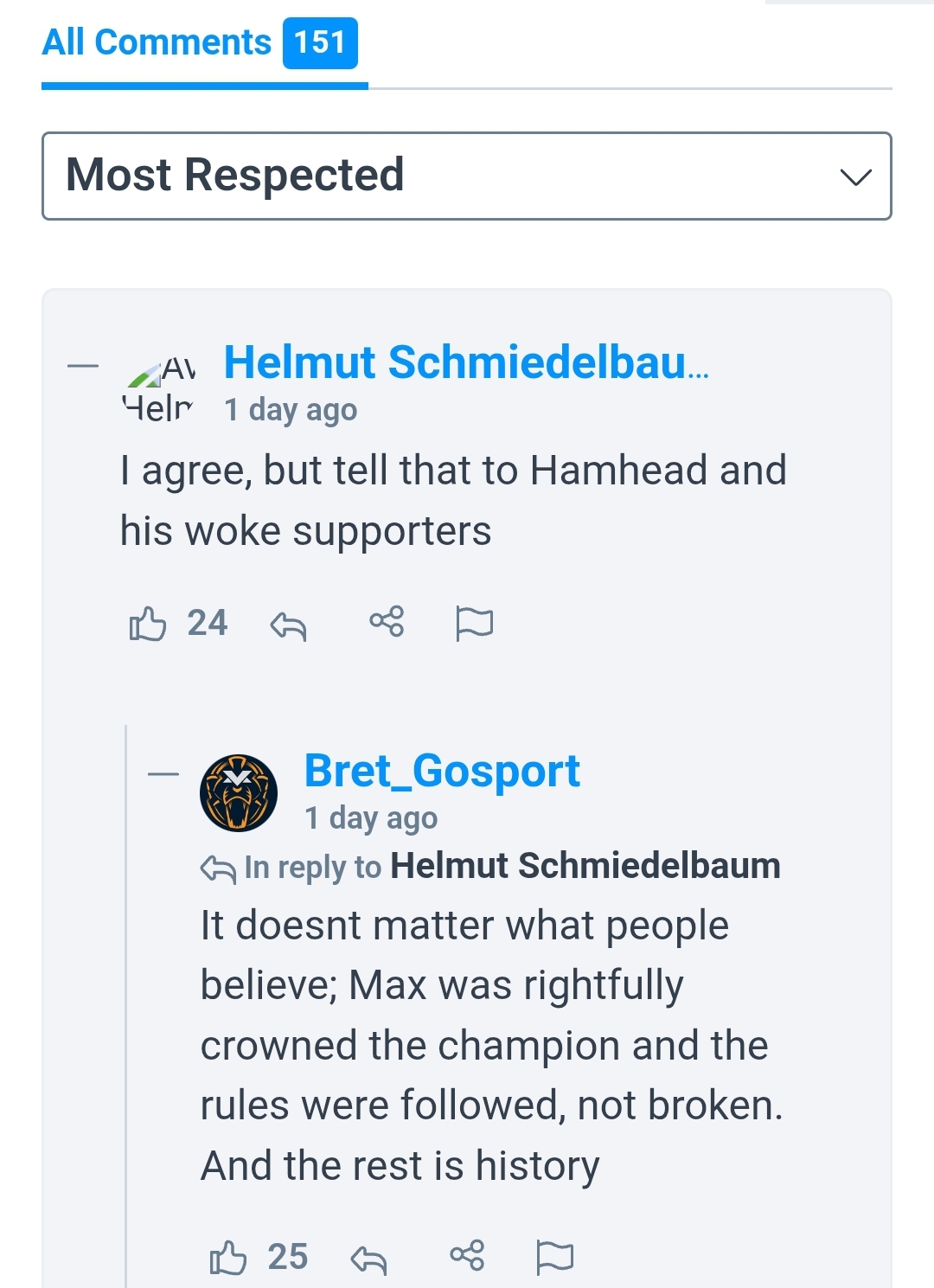Share Bret_Gosport's comment

click(467, 1255)
